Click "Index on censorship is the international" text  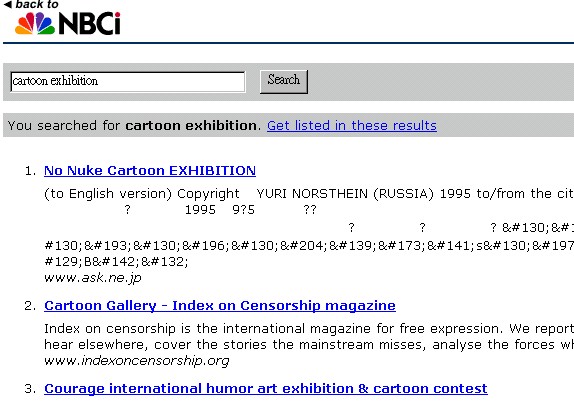[174, 329]
